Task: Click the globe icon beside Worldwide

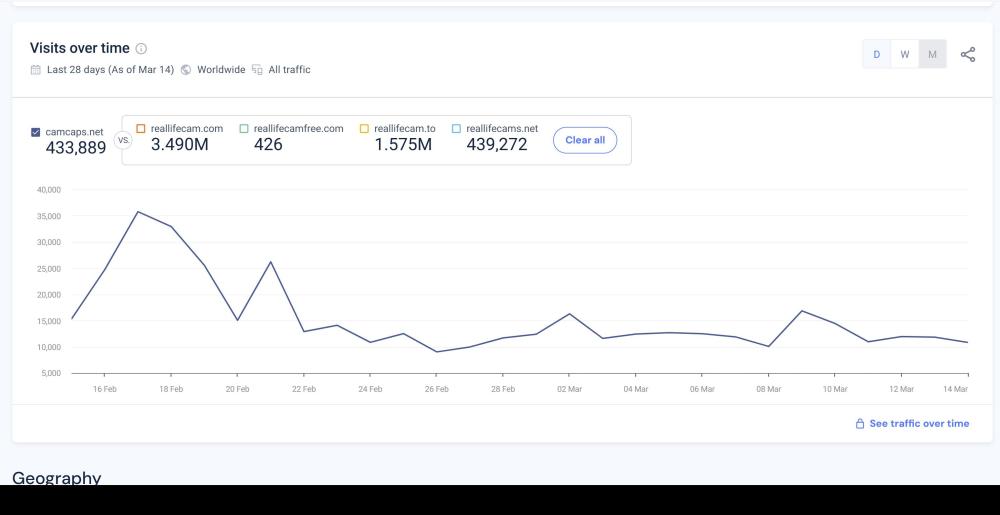Action: pyautogui.click(x=186, y=69)
